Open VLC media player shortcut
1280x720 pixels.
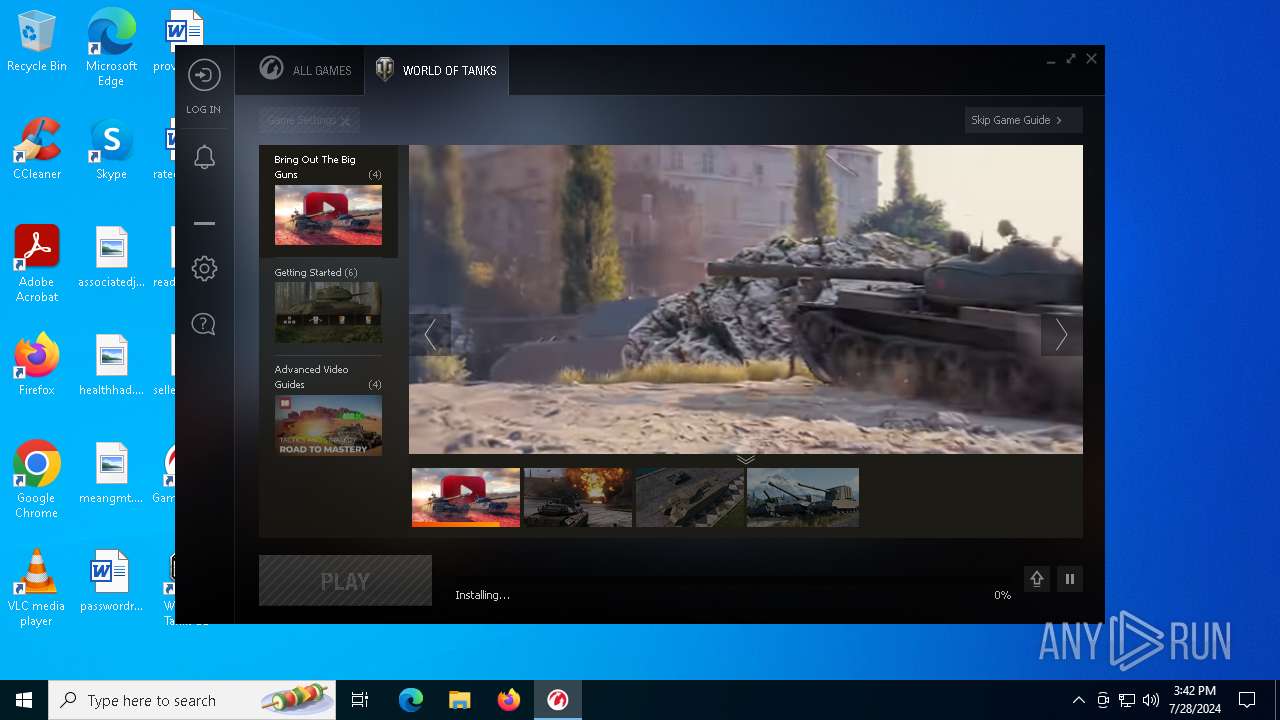coord(37,588)
